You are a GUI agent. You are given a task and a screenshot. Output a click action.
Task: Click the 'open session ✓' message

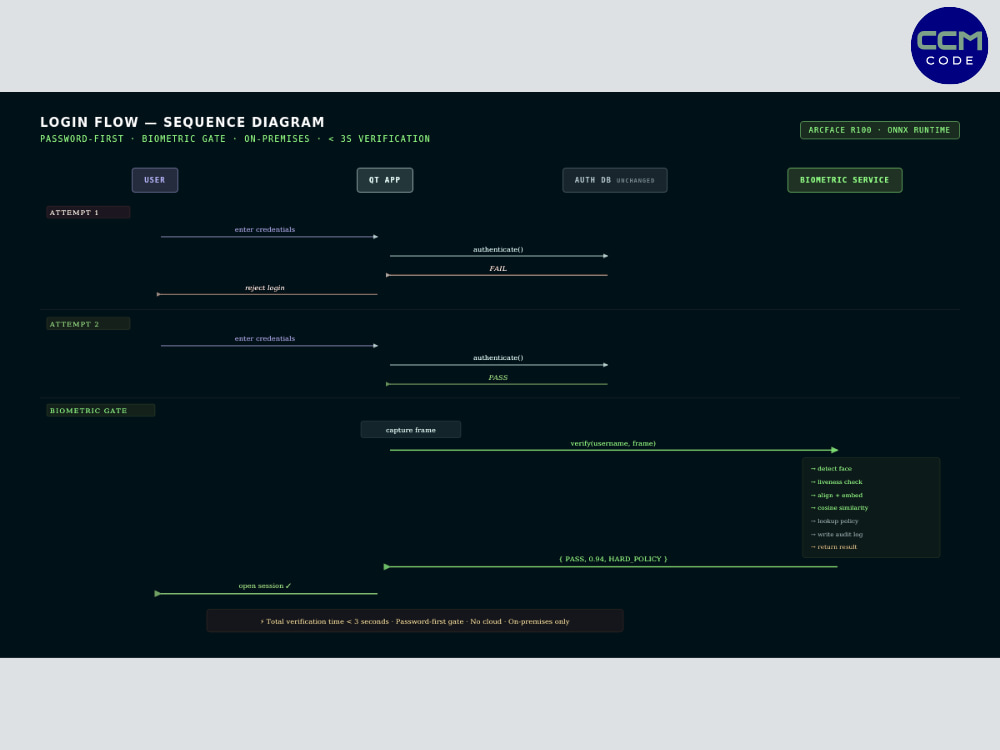click(x=265, y=585)
